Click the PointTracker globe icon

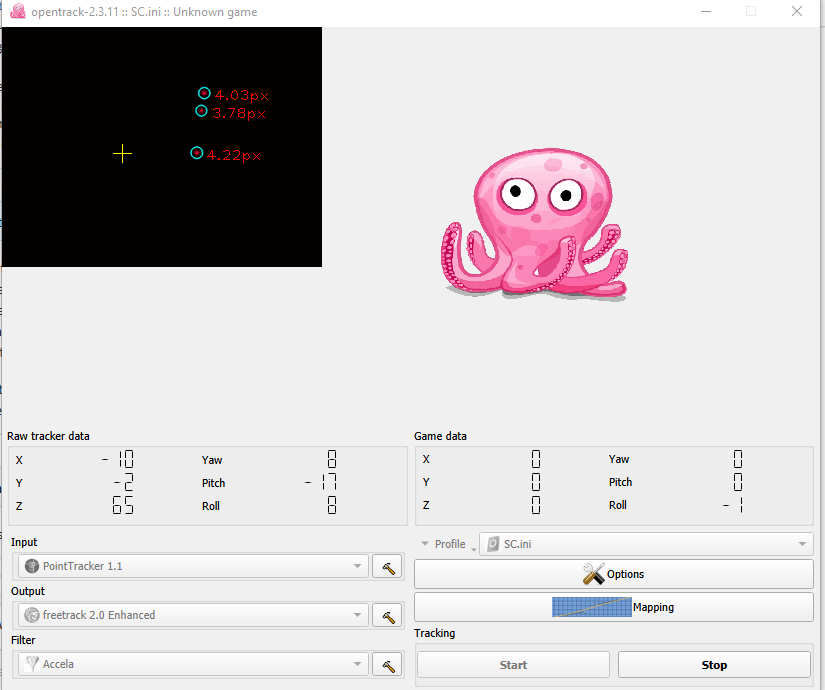[x=31, y=566]
